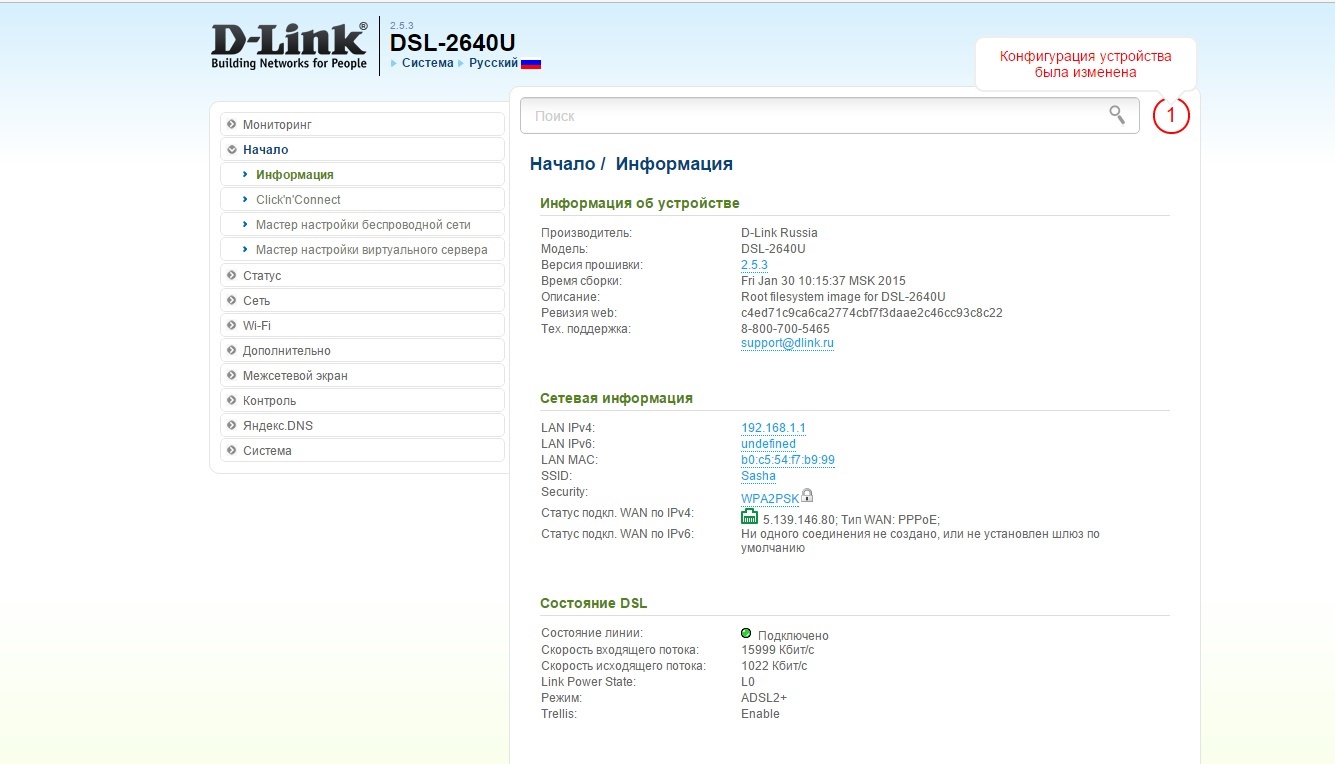Click the ADSL2+ mode value
Screen dimensions: 1335x764
(x=763, y=698)
